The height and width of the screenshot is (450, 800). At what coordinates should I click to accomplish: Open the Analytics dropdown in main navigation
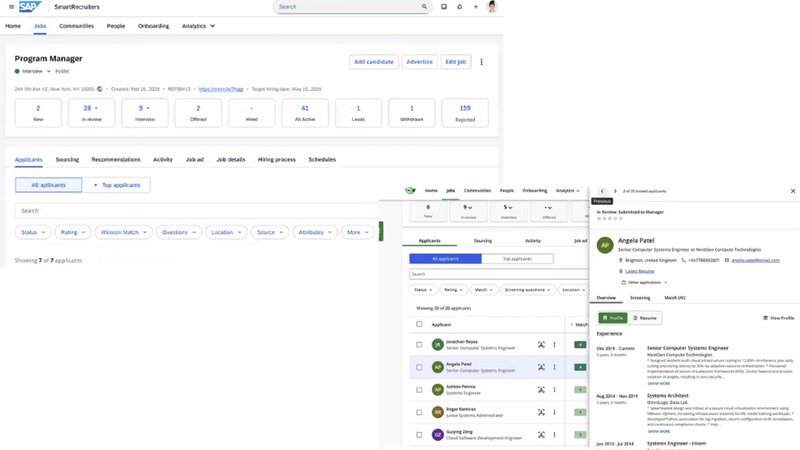point(198,26)
